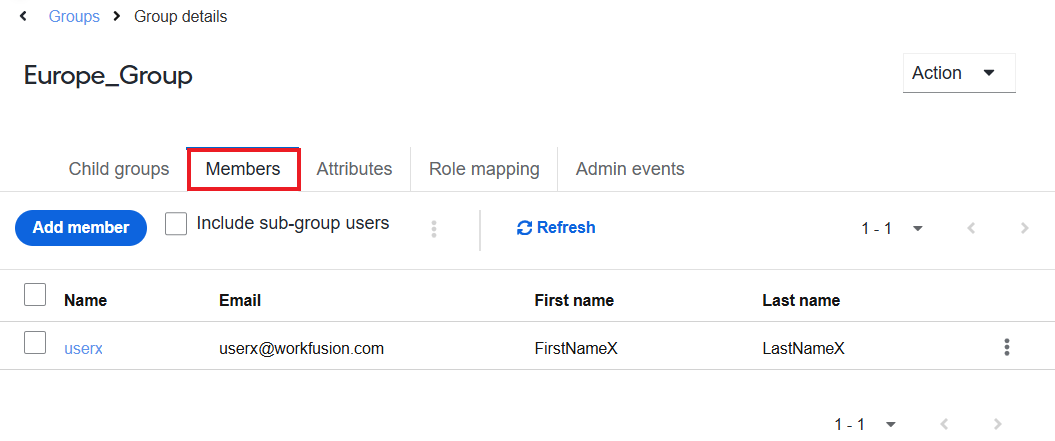Open the toolbar kebab menu next to sub-group users
1055x441 pixels.
(434, 229)
